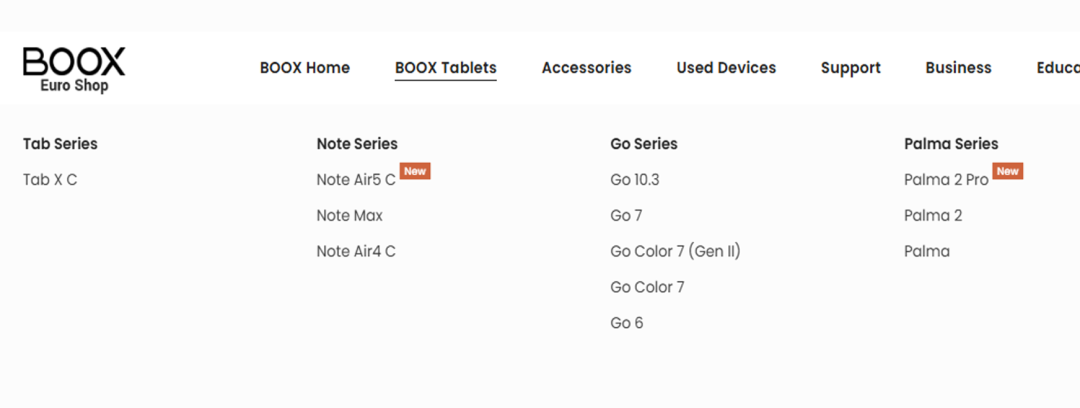Open the Note Air5 C link
This screenshot has height=408, width=1080.
click(356, 180)
